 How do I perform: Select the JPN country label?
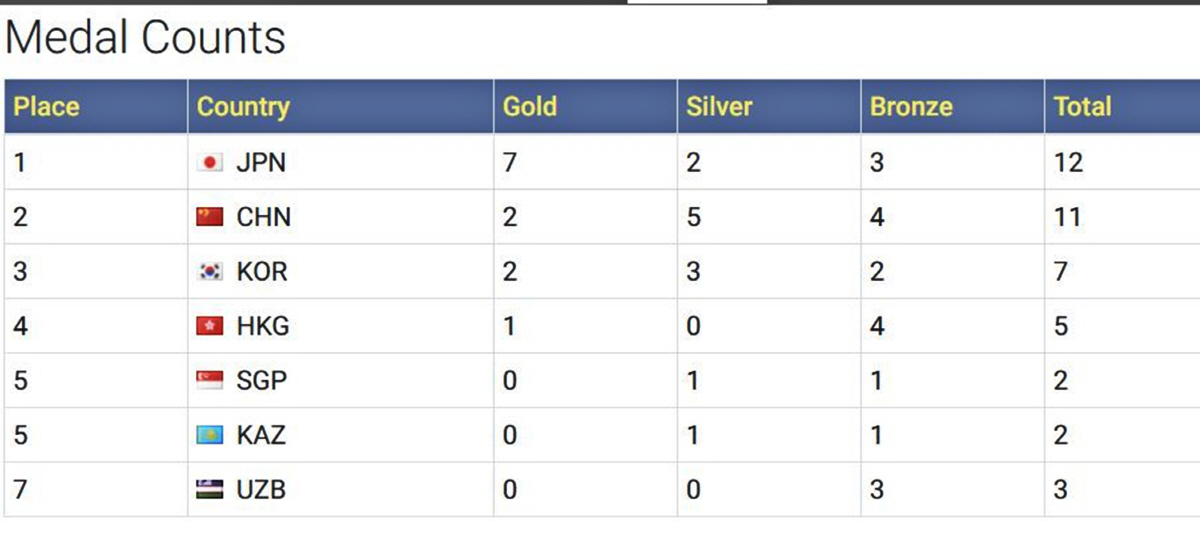click(x=261, y=163)
